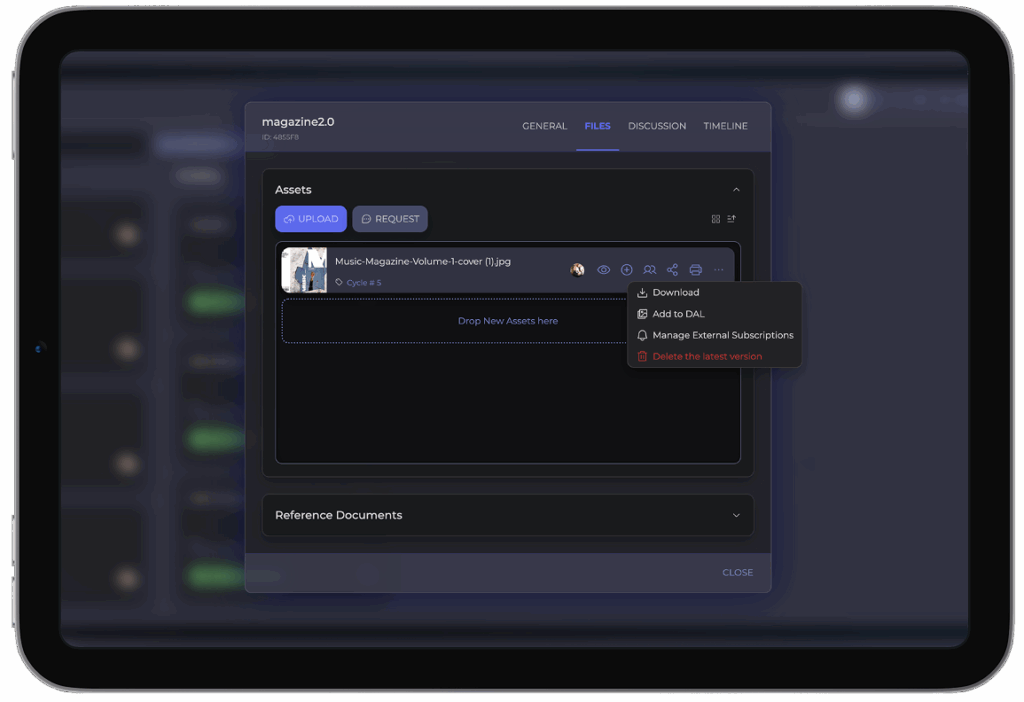The image size is (1024, 702).
Task: Go to the Timeline tab
Action: tap(725, 126)
